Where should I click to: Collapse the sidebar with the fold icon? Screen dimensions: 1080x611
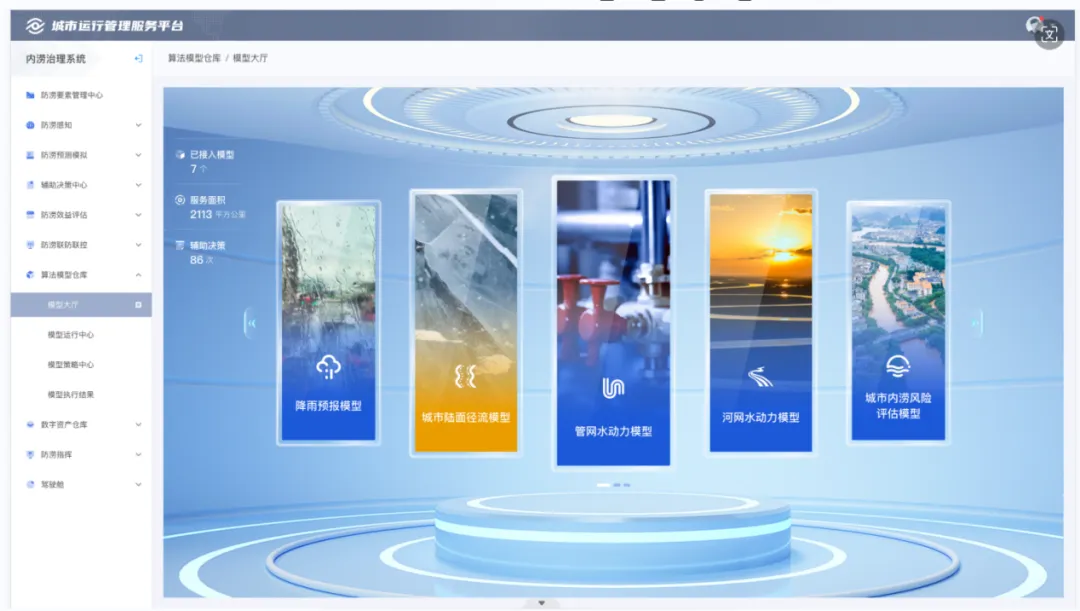(138, 59)
